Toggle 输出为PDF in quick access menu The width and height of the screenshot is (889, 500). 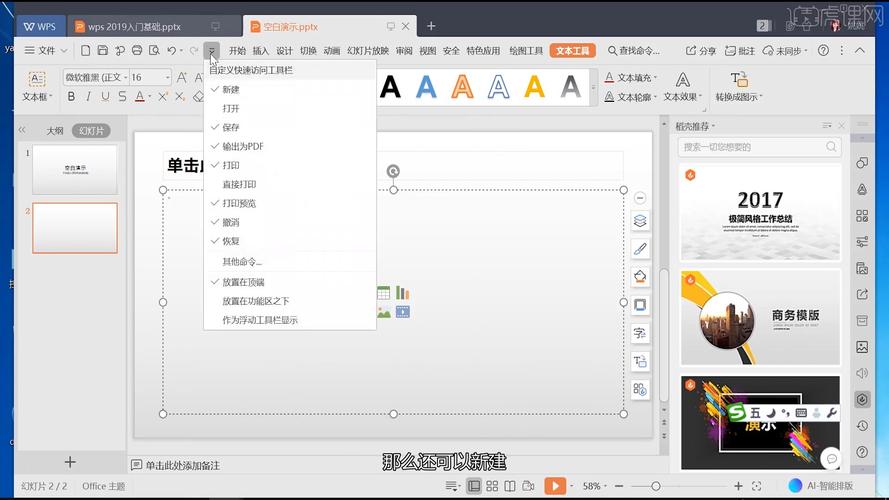point(290,146)
